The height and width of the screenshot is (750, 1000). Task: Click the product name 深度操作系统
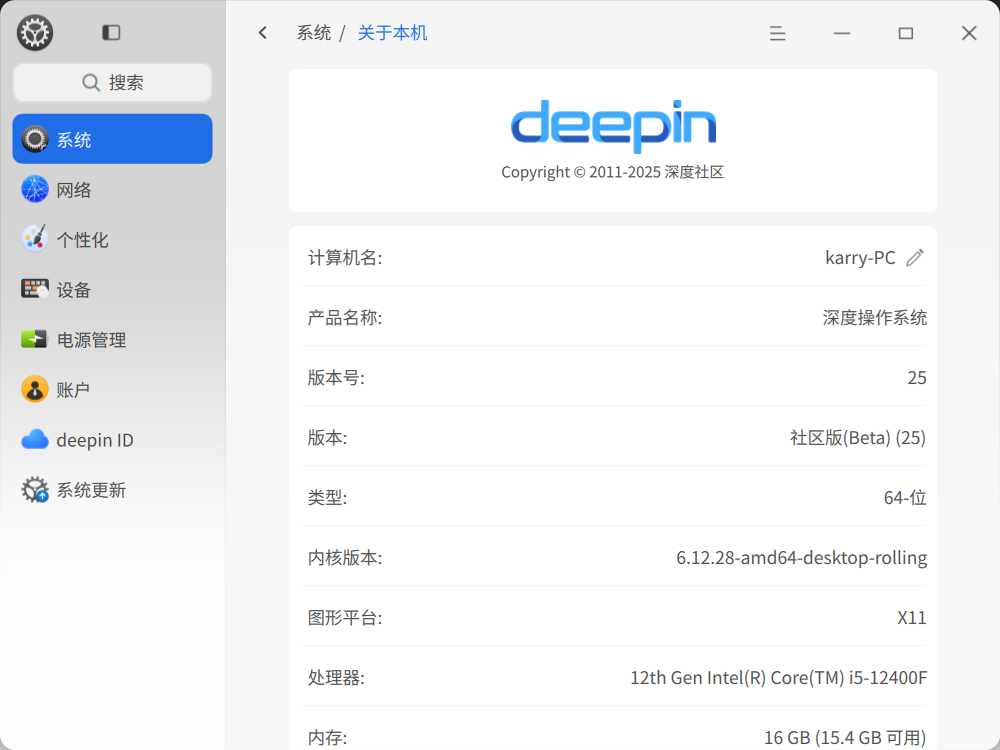(874, 318)
